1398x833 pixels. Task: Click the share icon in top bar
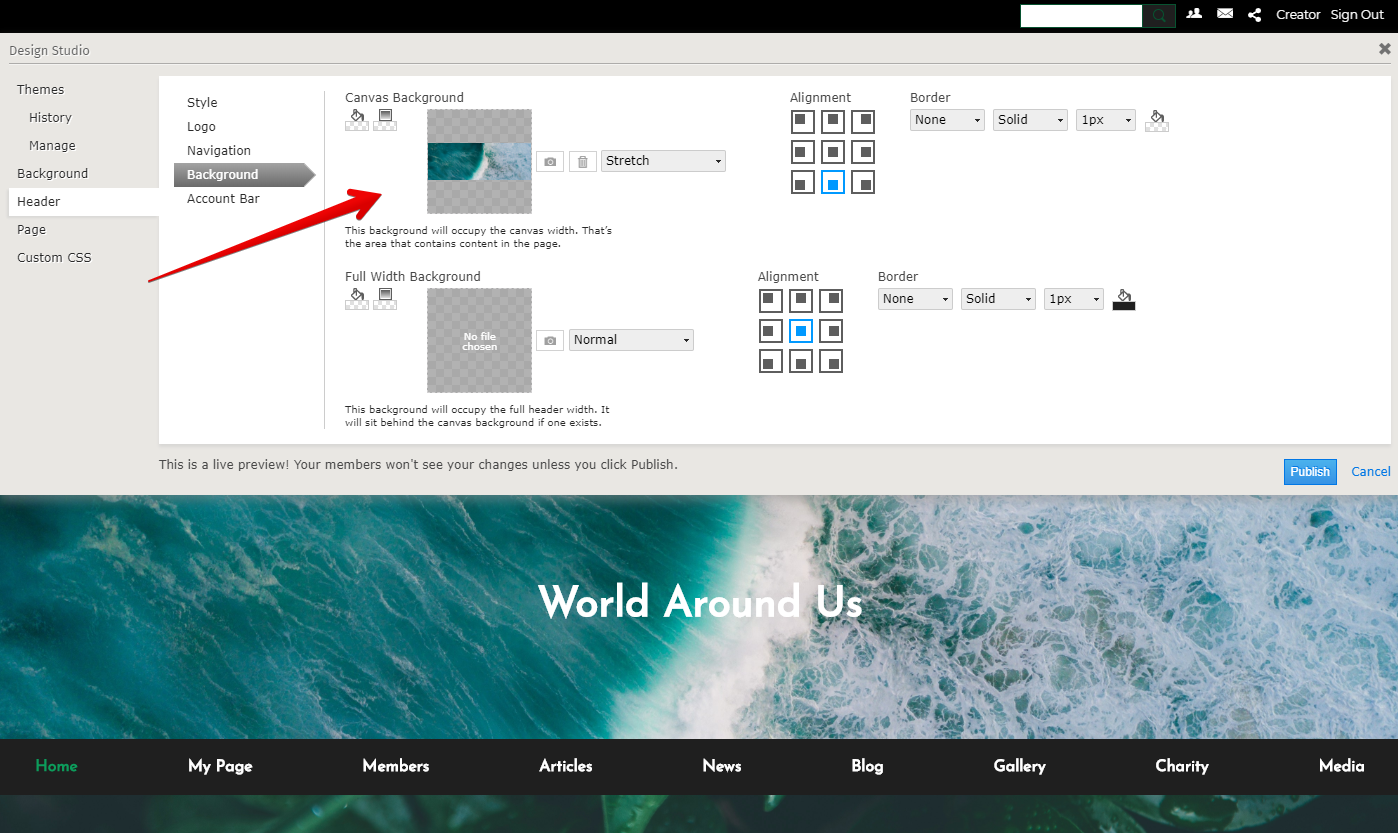1255,15
